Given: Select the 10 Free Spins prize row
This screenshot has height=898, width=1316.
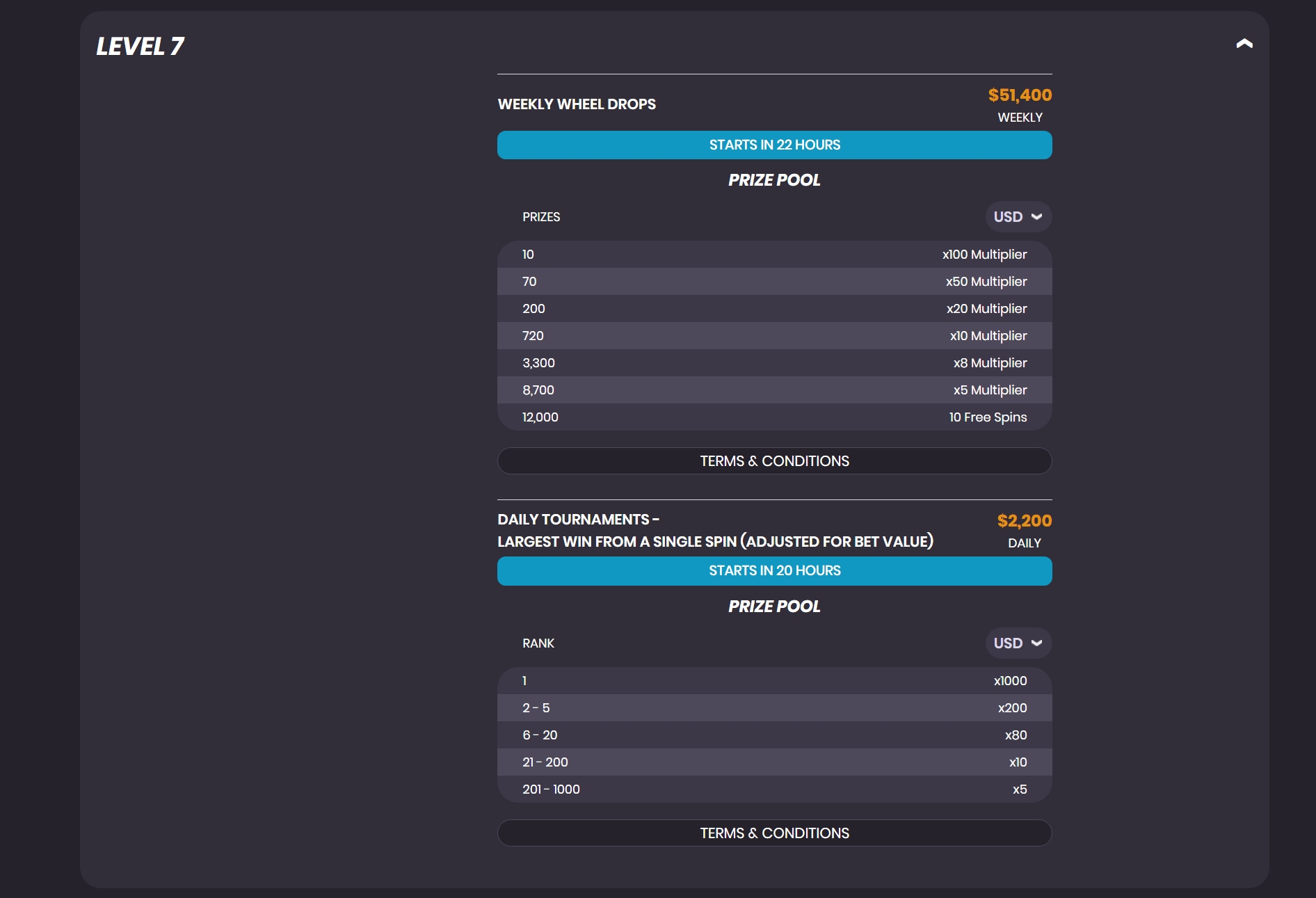Looking at the screenshot, I should 774,417.
